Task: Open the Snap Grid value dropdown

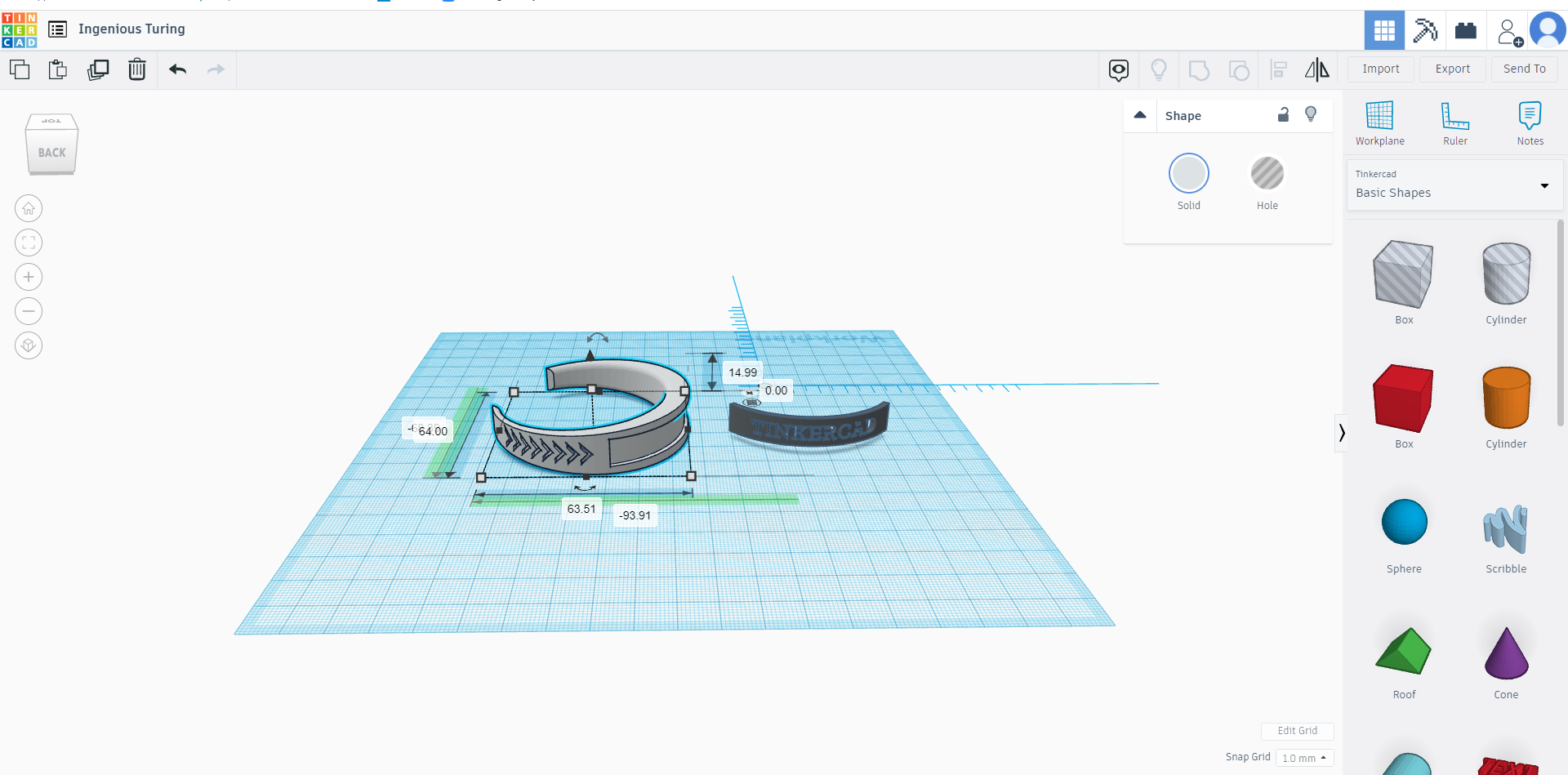Action: pyautogui.click(x=1304, y=758)
